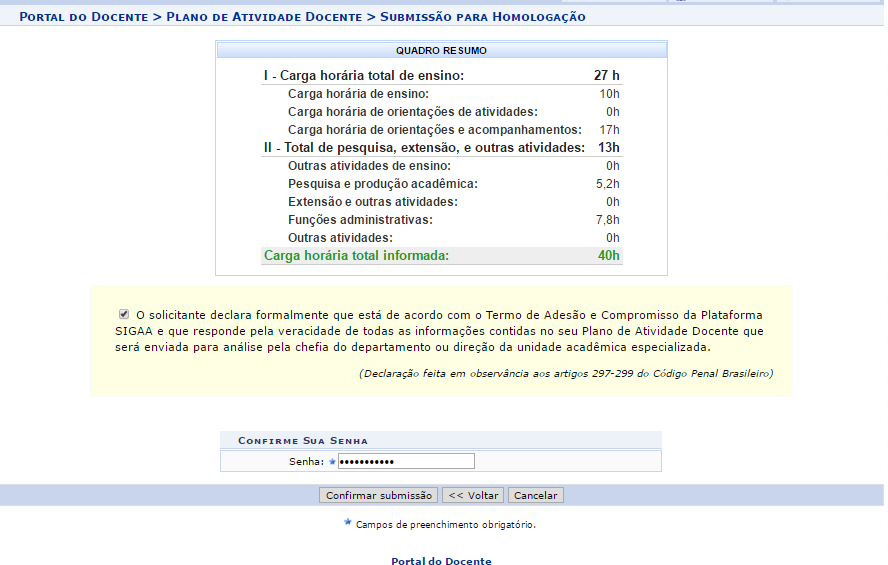Click the green Carga horária total informada row
This screenshot has height=565, width=888.
point(441,256)
